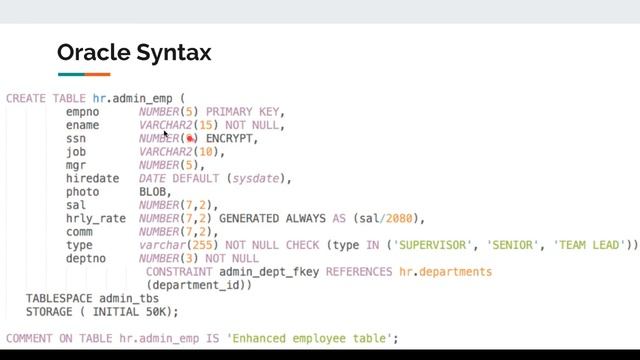This screenshot has height=360, width=640.
Task: Click the 'type' column name at row start
Action: coord(79,245)
